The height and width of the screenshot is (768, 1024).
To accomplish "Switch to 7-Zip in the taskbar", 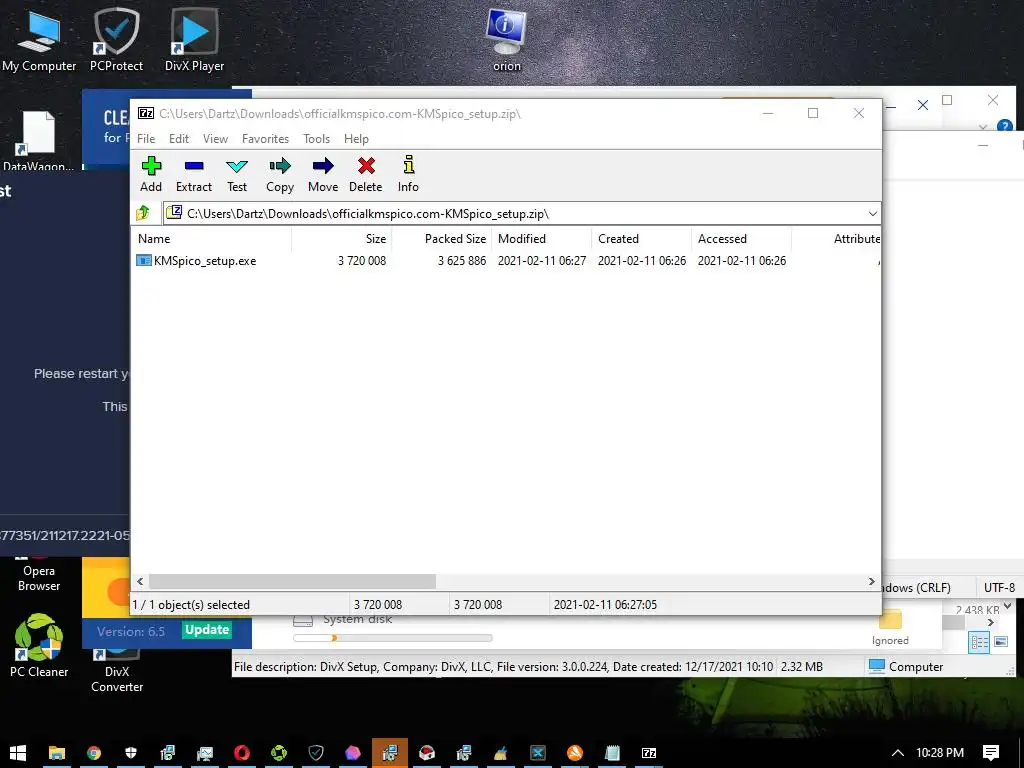I will (648, 753).
